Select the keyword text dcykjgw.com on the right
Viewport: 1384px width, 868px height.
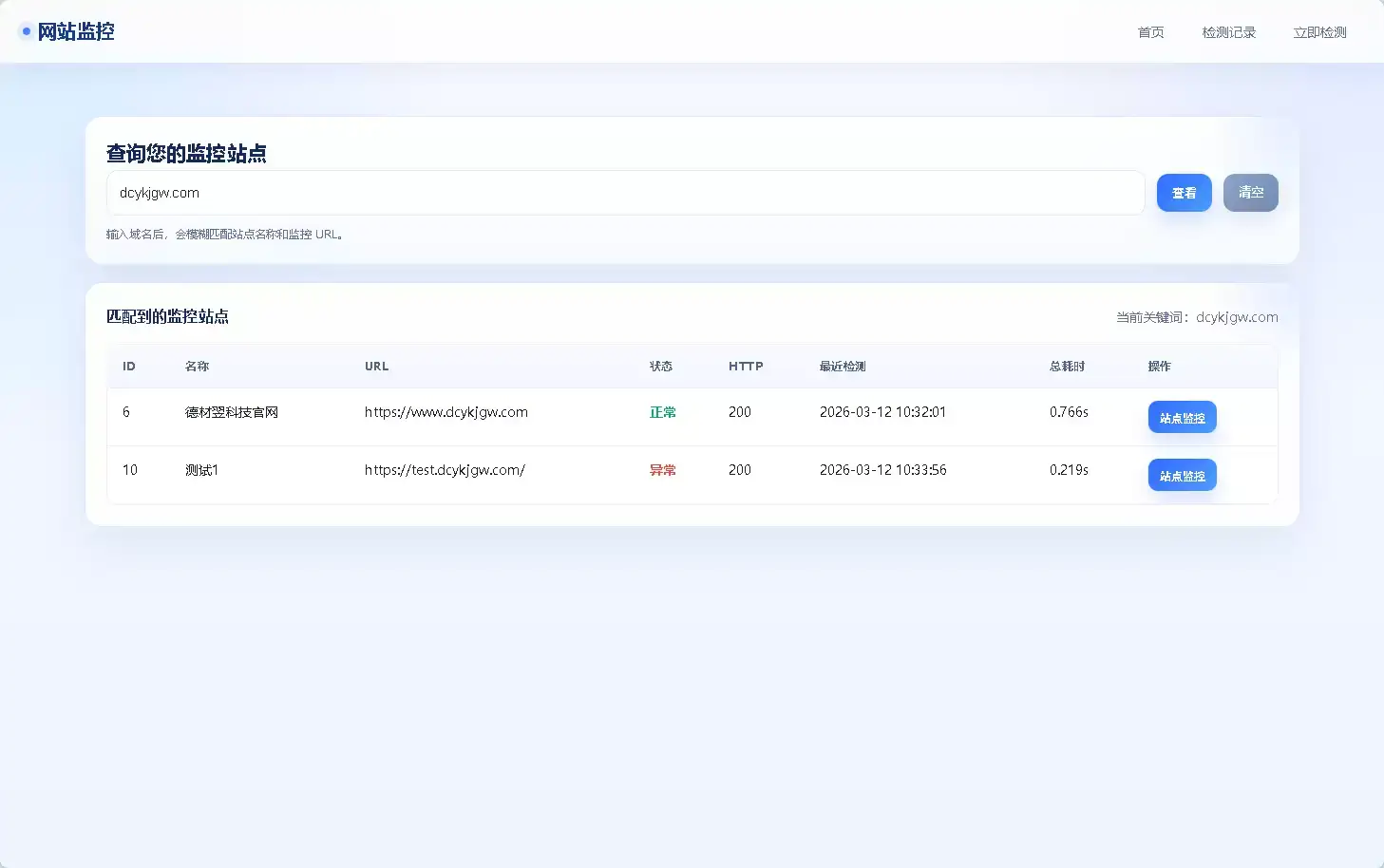pyautogui.click(x=1236, y=317)
